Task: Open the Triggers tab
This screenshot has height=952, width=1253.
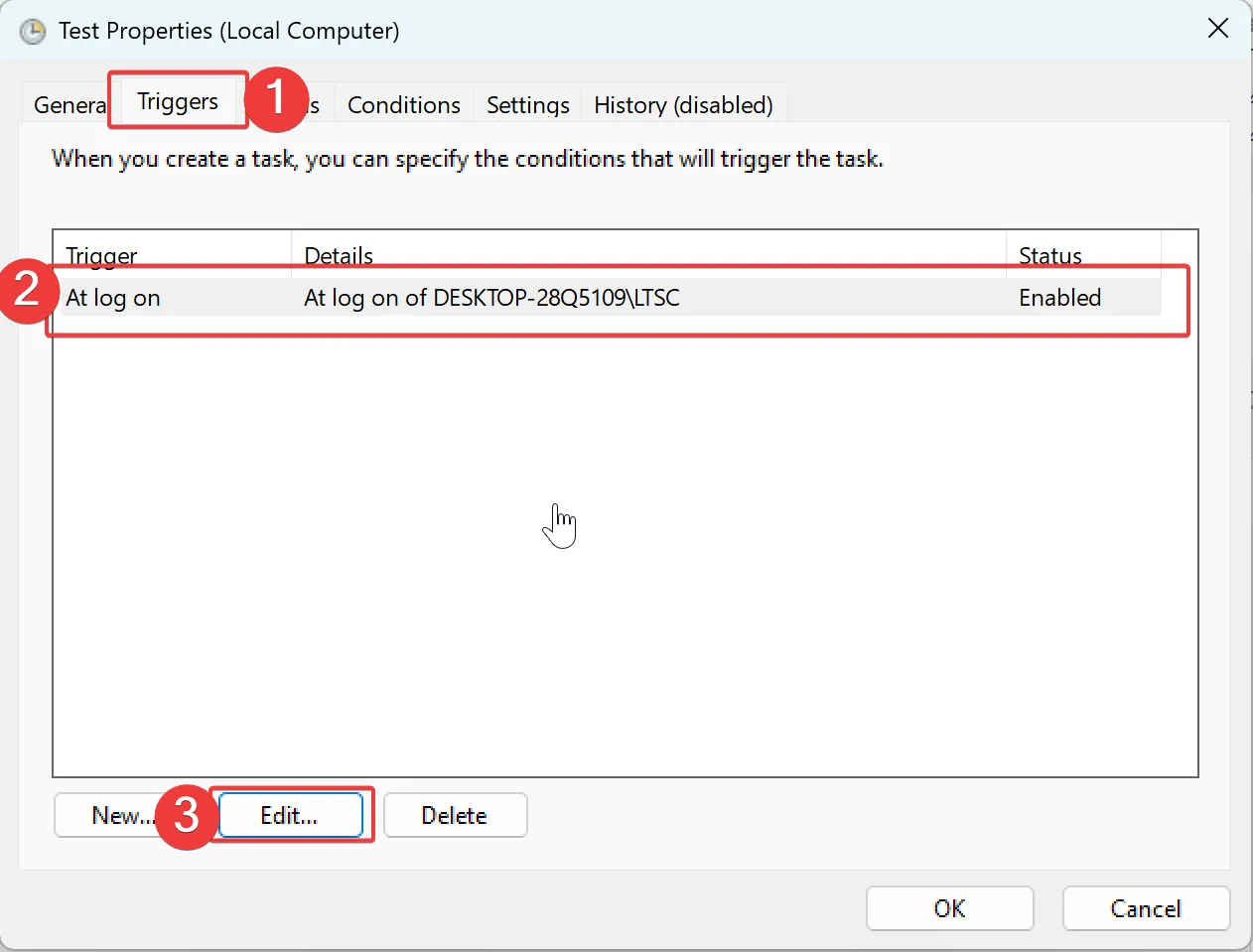Action: [x=177, y=100]
